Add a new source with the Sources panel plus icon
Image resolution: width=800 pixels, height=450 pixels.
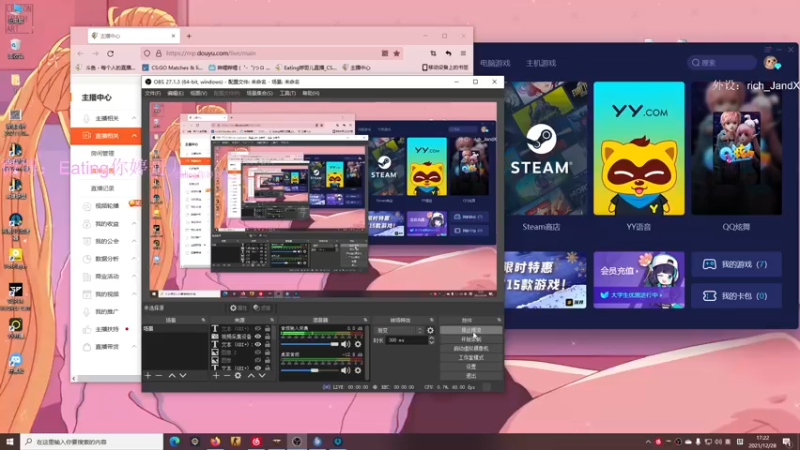point(216,376)
